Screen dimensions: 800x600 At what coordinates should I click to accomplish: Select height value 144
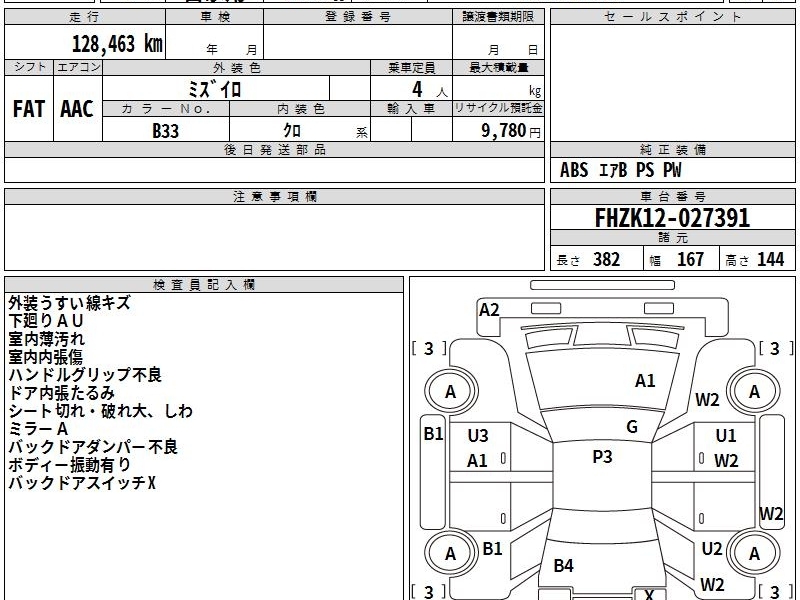point(770,259)
